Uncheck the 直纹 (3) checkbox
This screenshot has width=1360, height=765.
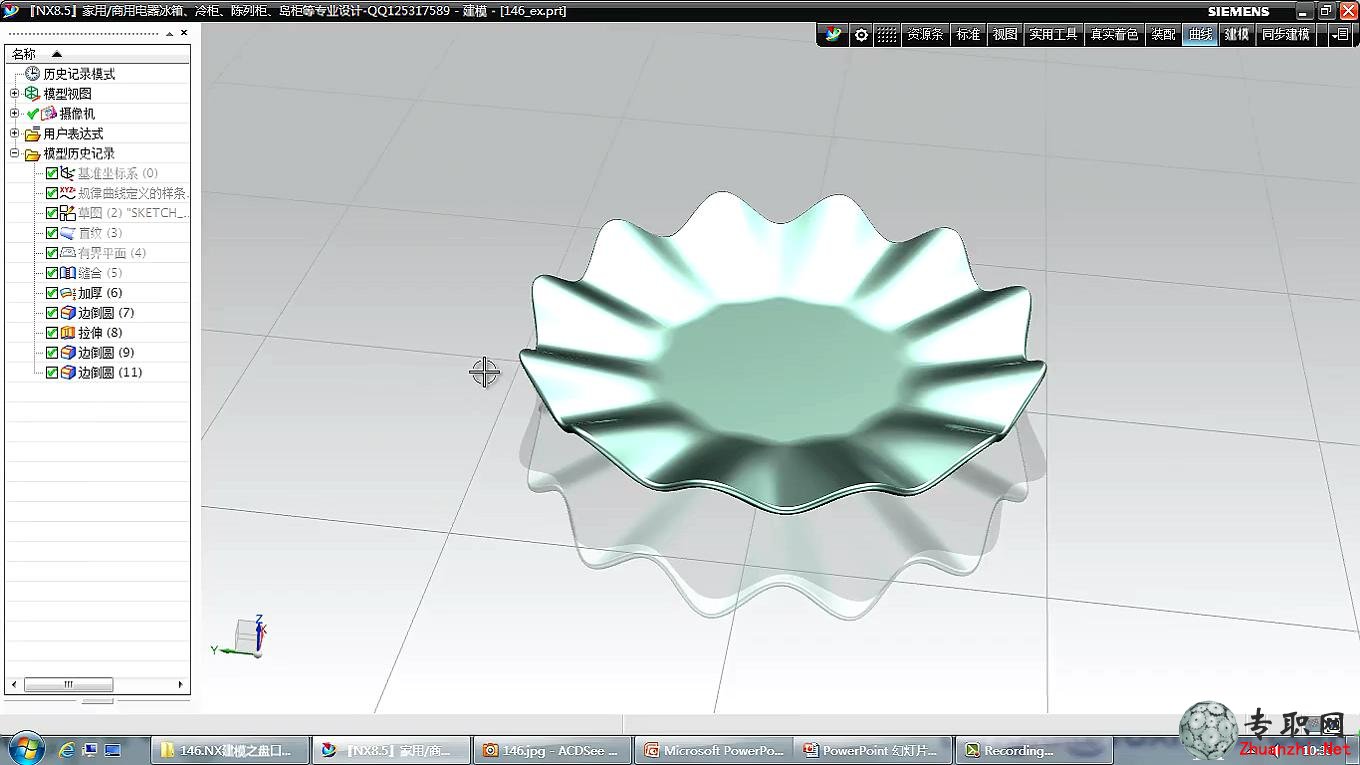point(52,233)
